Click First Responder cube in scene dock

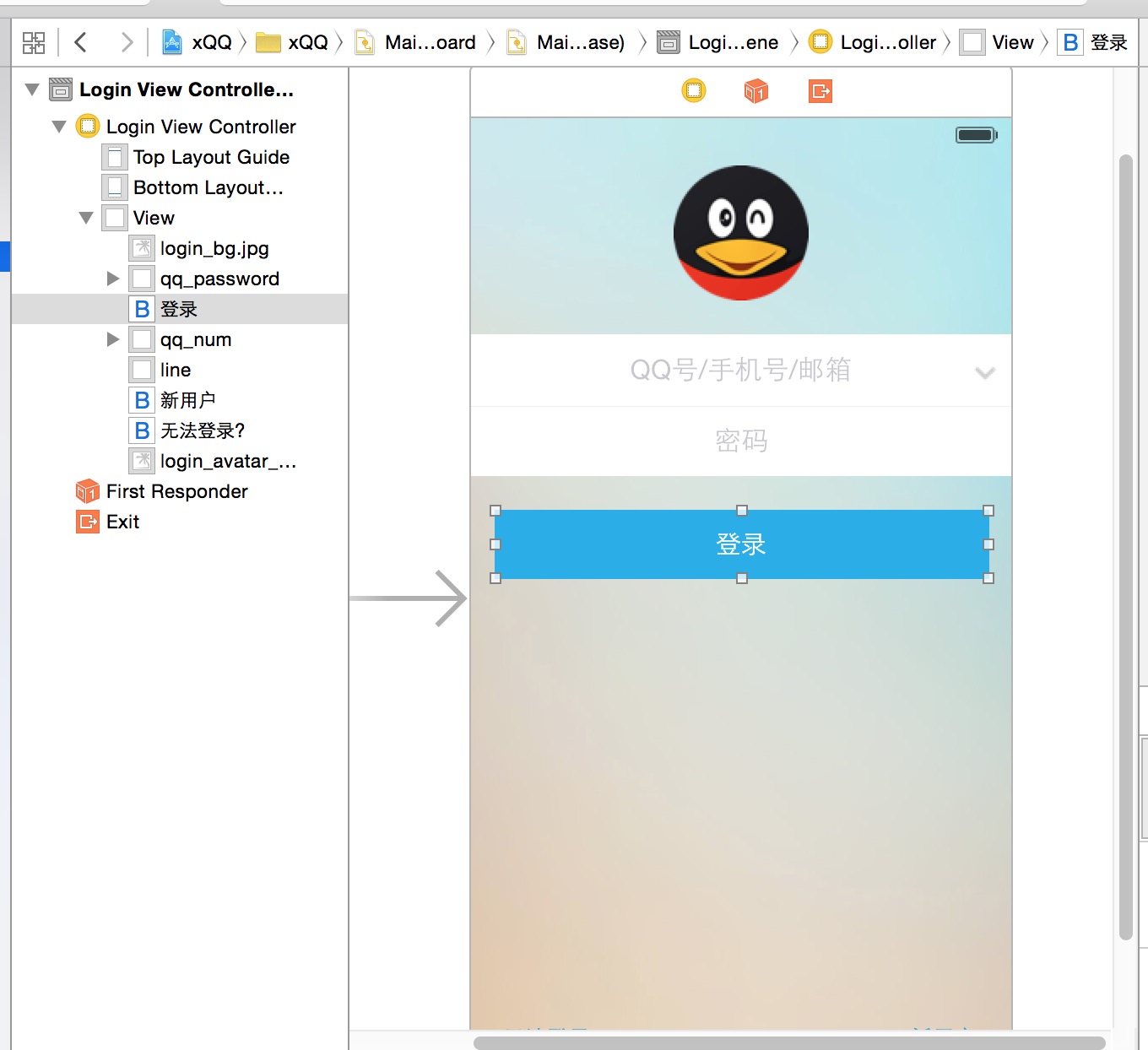[x=756, y=90]
